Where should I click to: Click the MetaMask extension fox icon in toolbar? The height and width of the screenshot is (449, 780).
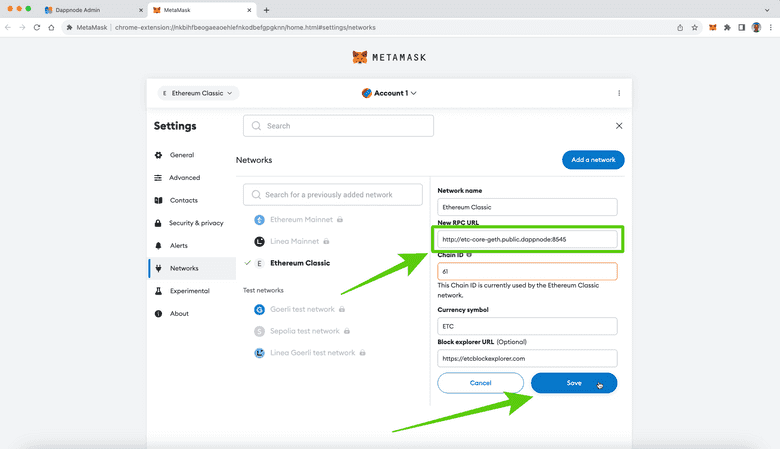click(712, 27)
